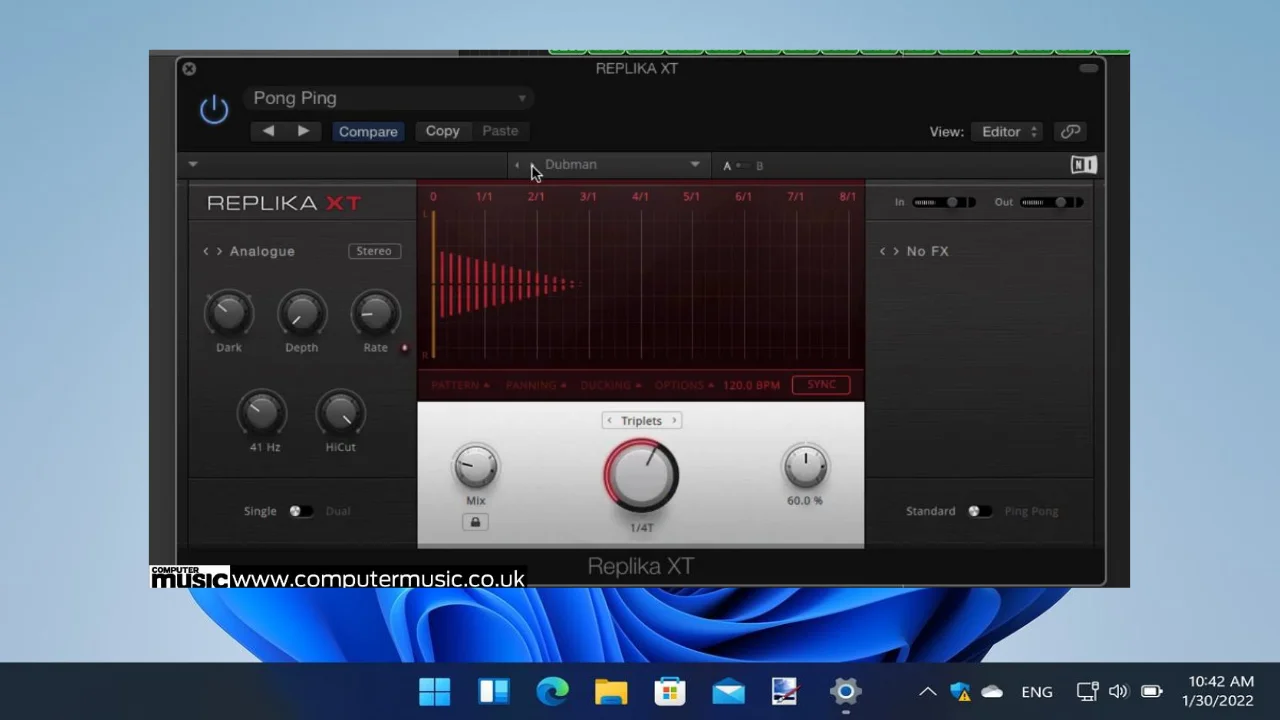Open the volume speaker tray icon
The width and height of the screenshot is (1280, 720).
point(1118,691)
